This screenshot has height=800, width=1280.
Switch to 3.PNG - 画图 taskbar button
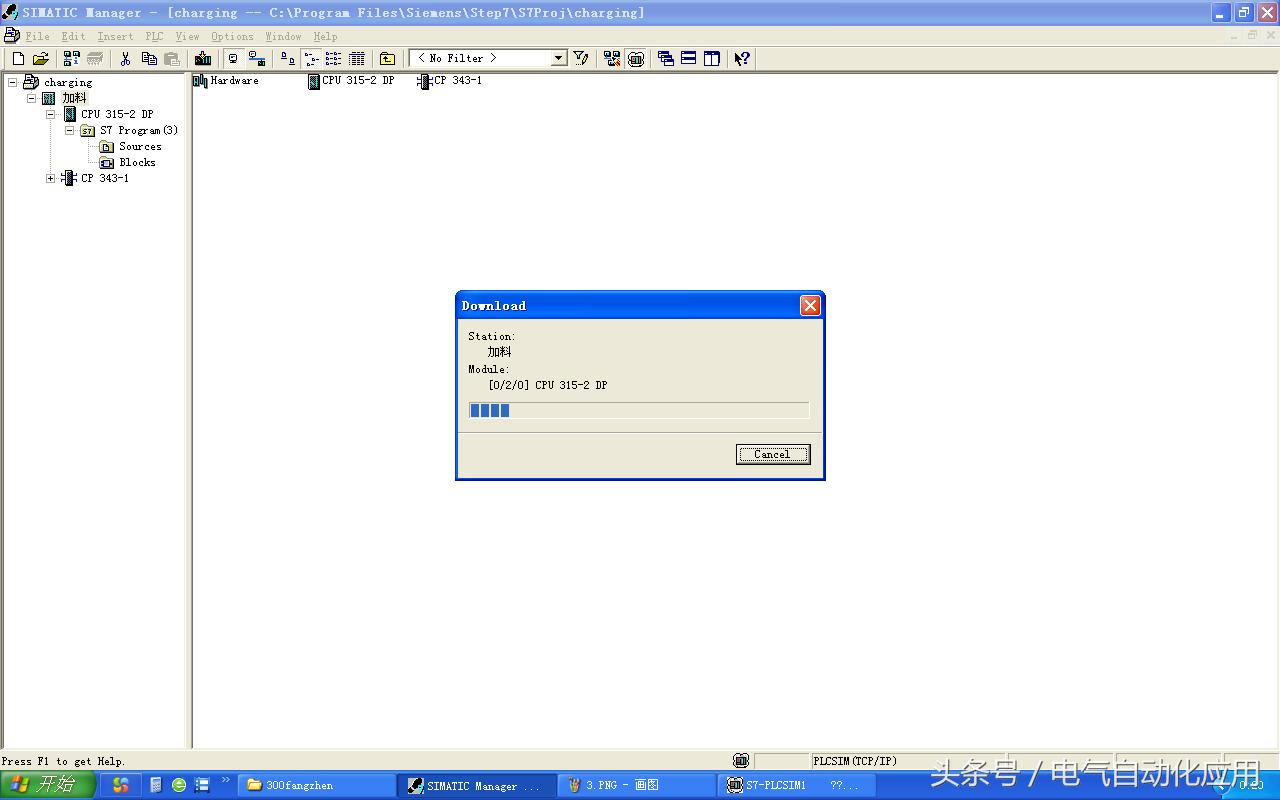coord(637,785)
